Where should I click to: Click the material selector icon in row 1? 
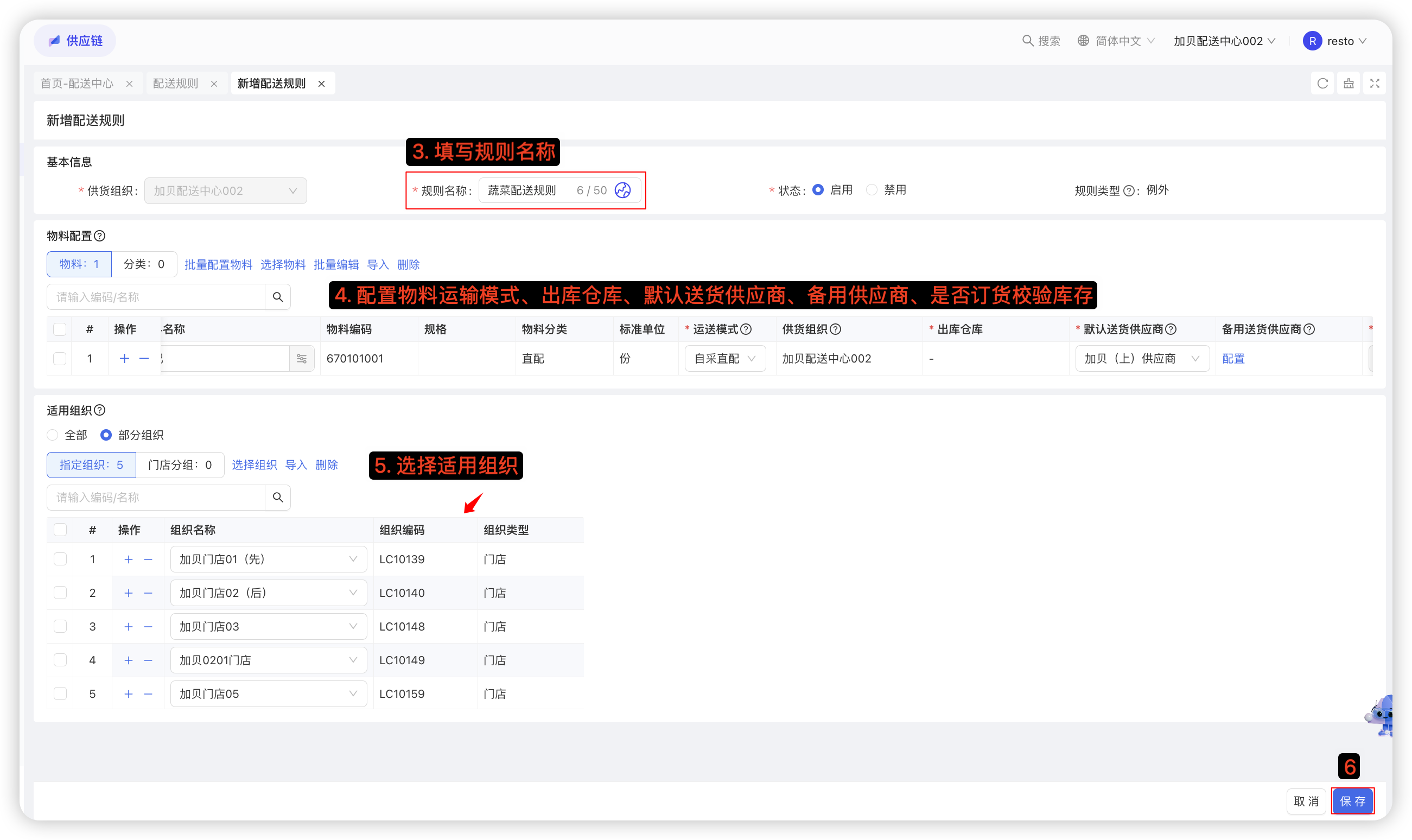(302, 359)
